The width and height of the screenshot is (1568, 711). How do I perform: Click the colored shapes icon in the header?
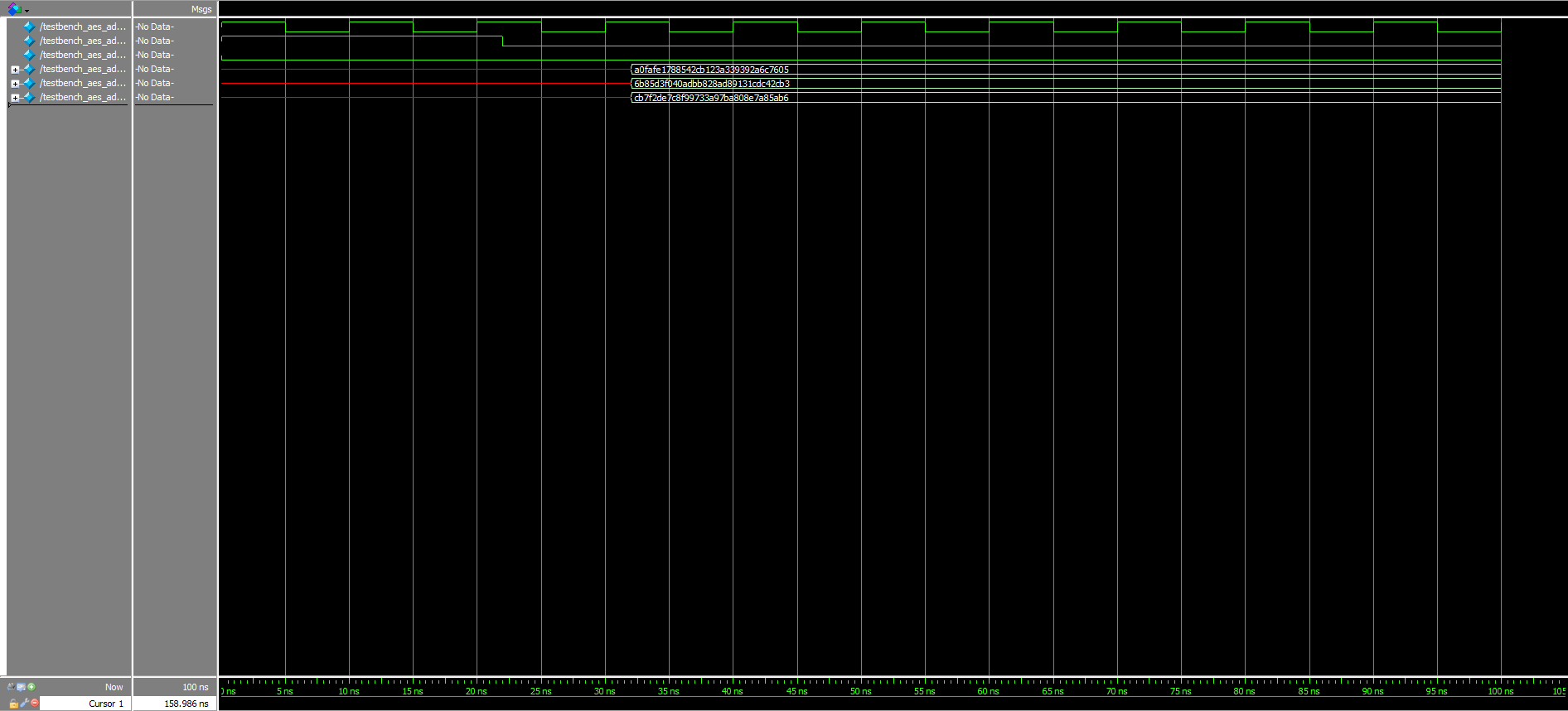(14, 9)
